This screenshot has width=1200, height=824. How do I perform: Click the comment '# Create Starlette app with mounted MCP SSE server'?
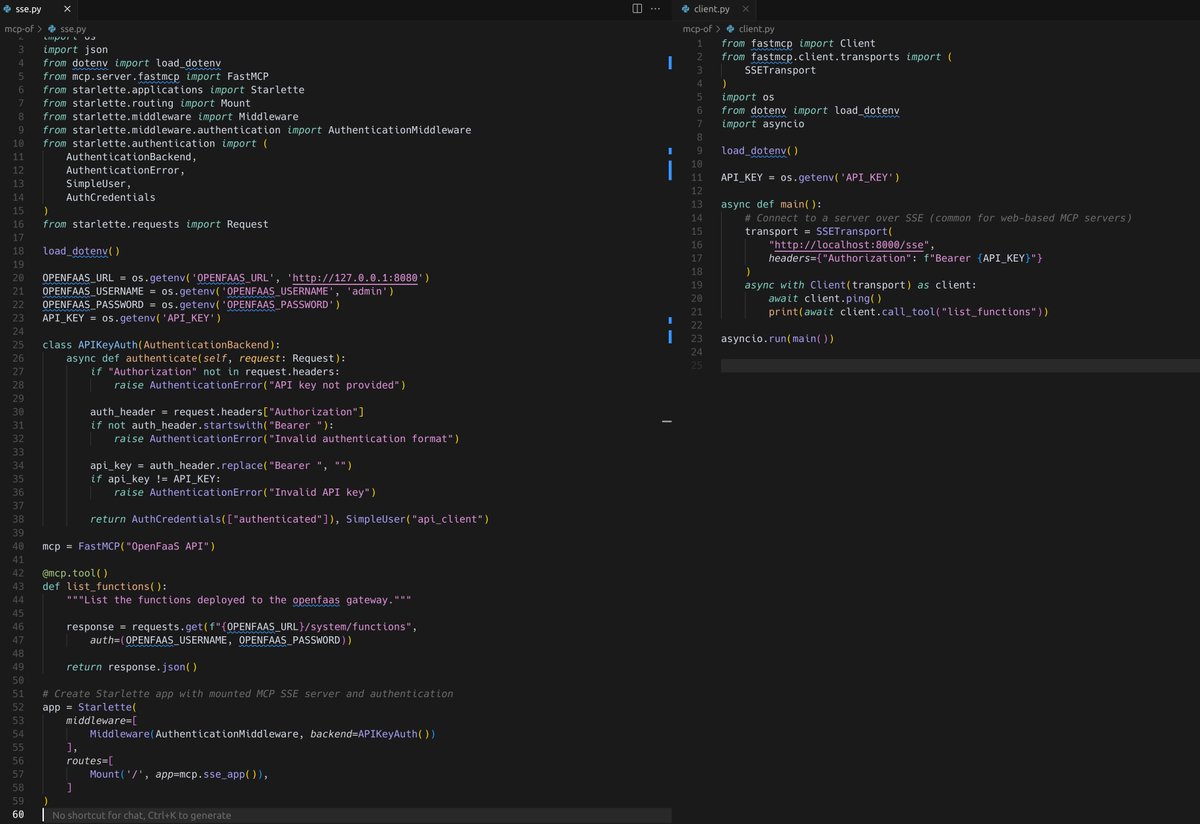click(248, 694)
